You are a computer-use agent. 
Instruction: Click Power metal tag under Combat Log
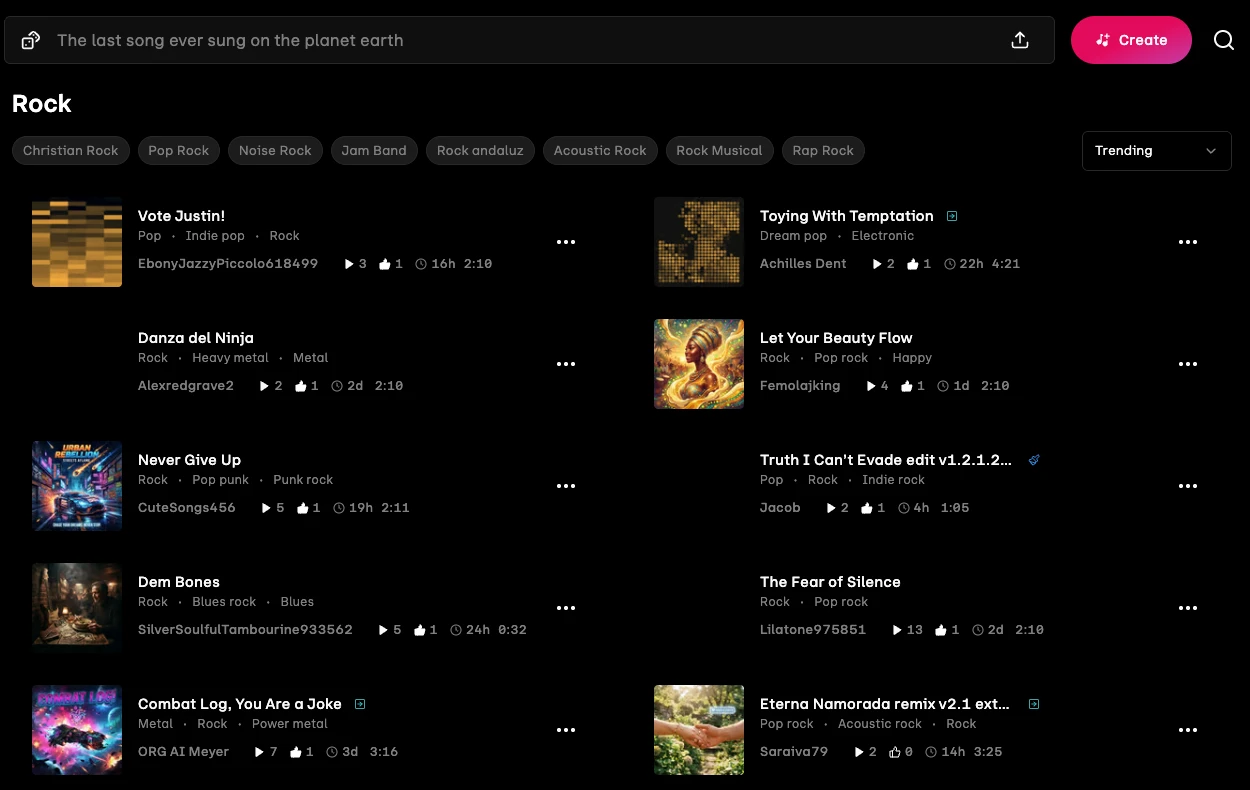pyautogui.click(x=290, y=724)
